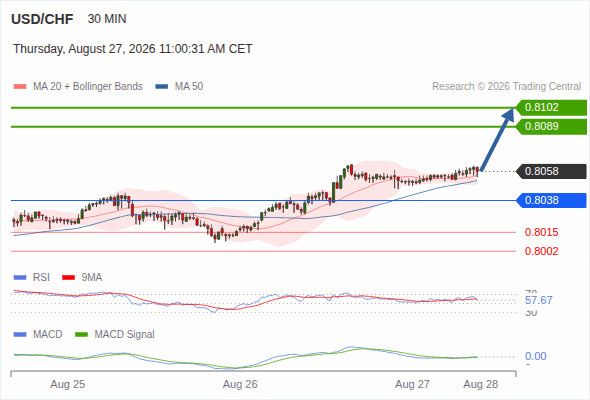Click the current price 0.8058 tag
This screenshot has height=400, width=590.
point(551,171)
